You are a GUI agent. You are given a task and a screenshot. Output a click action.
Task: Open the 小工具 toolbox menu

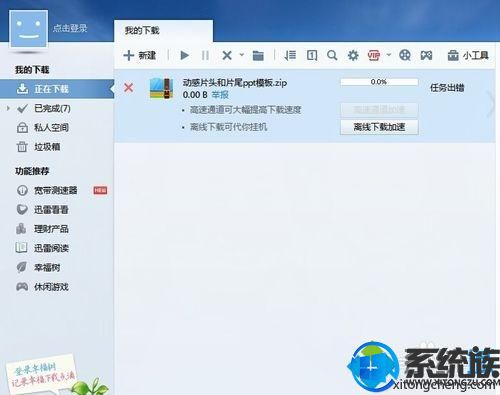coord(468,55)
